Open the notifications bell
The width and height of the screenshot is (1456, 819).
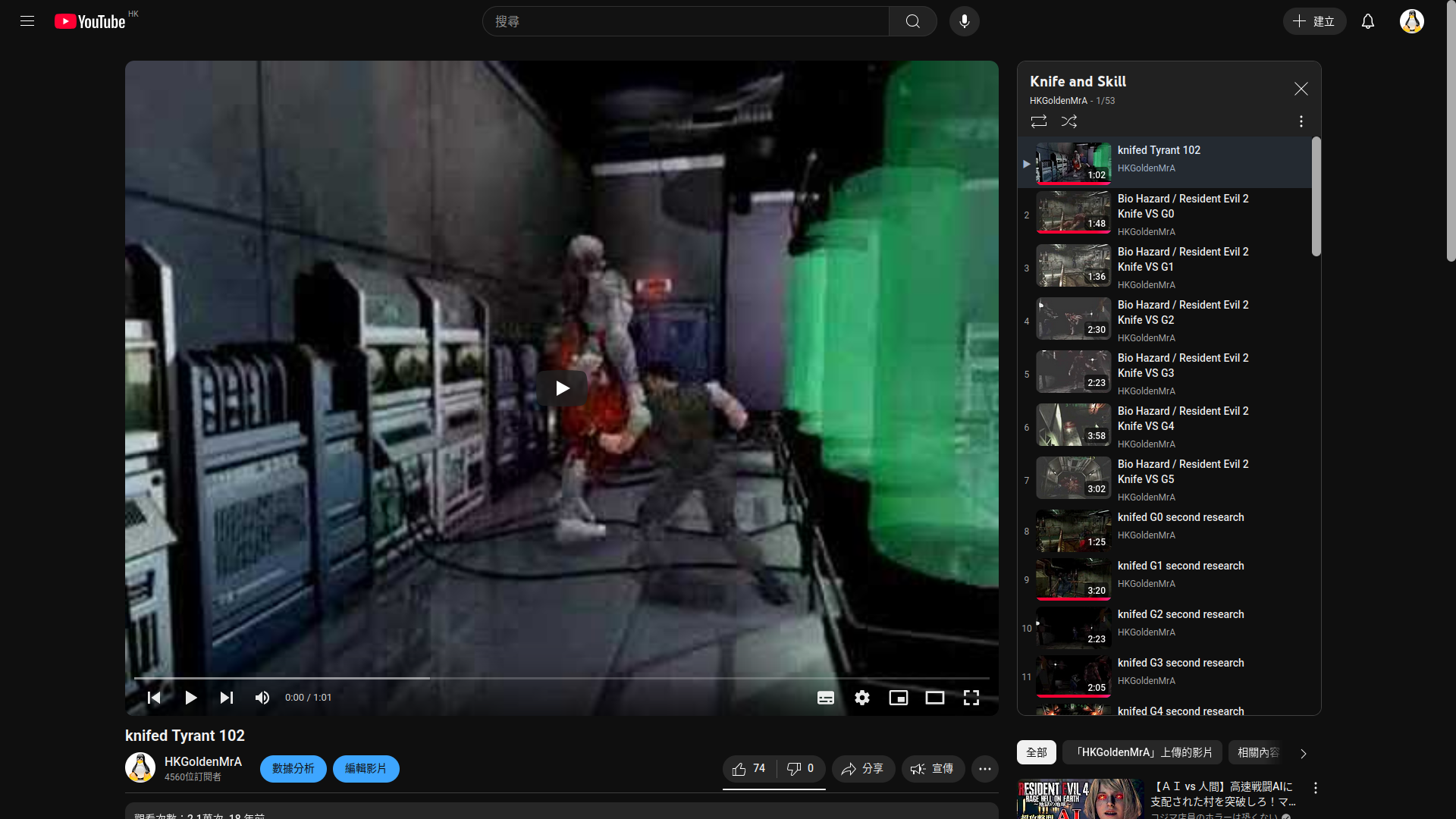[x=1368, y=21]
